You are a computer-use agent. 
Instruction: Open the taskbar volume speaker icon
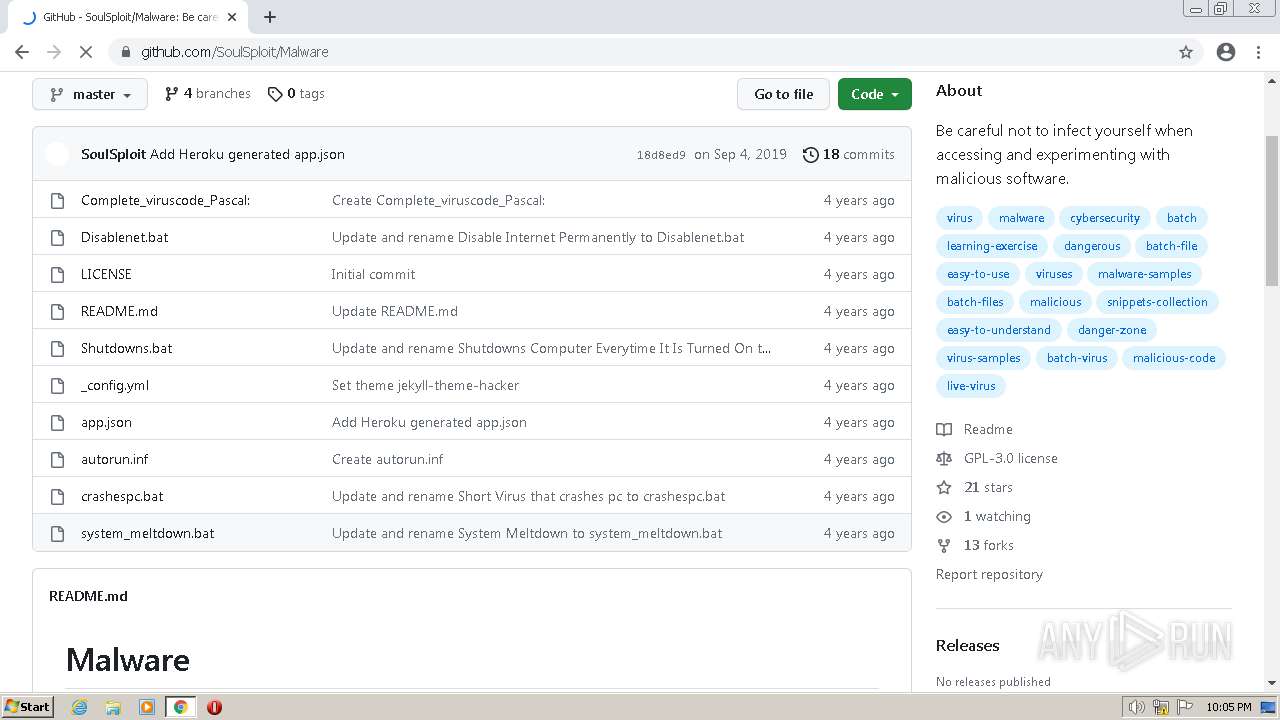1137,707
